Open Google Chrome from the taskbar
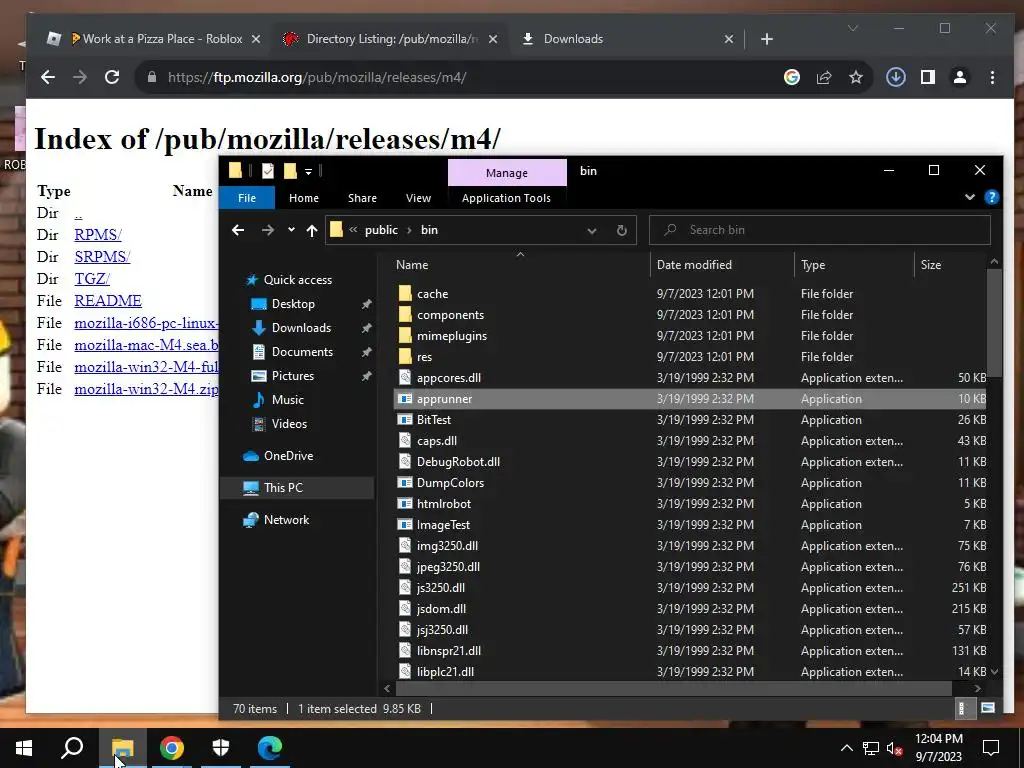 pos(172,748)
